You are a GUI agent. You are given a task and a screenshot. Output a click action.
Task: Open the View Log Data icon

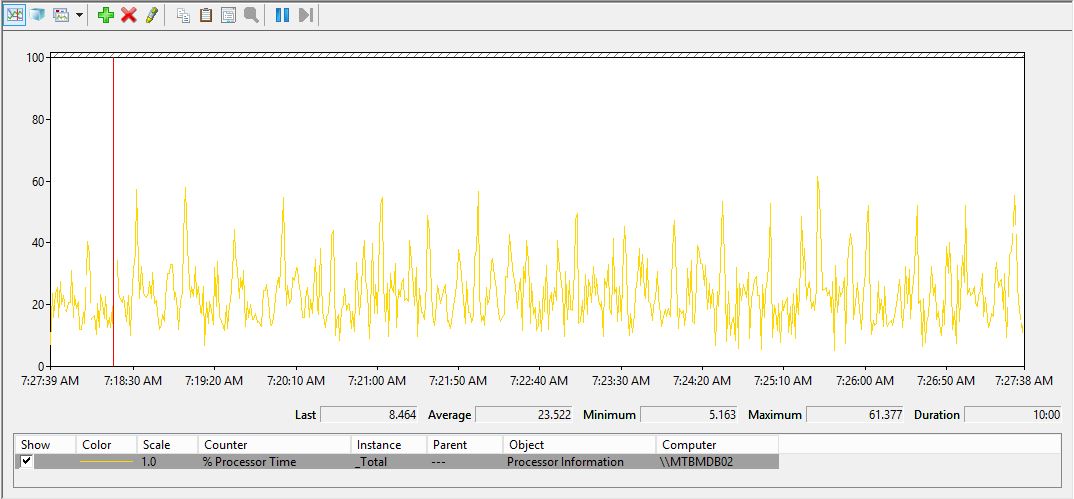pyautogui.click(x=38, y=14)
